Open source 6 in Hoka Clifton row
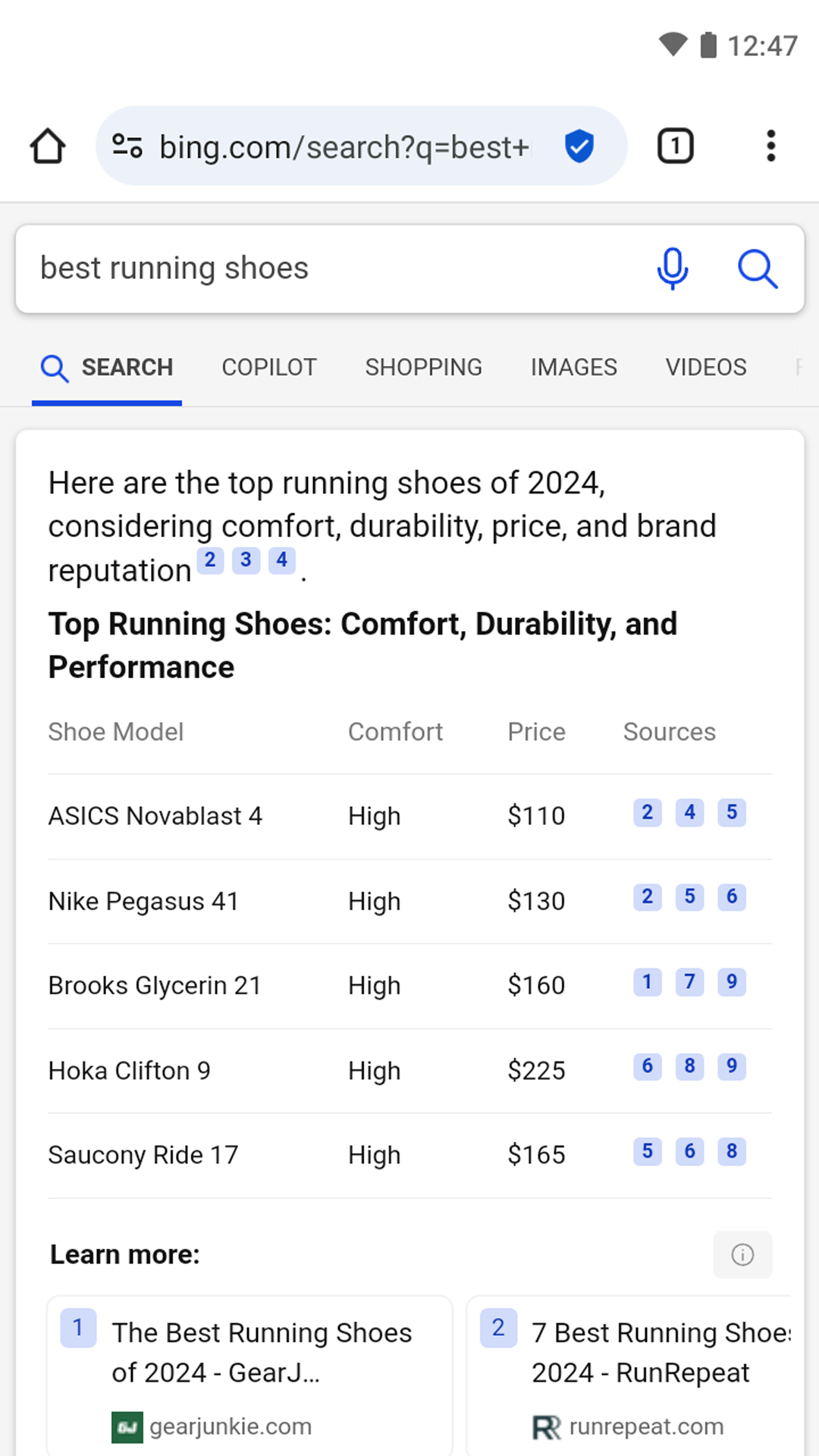This screenshot has width=819, height=1456. pos(648,1066)
